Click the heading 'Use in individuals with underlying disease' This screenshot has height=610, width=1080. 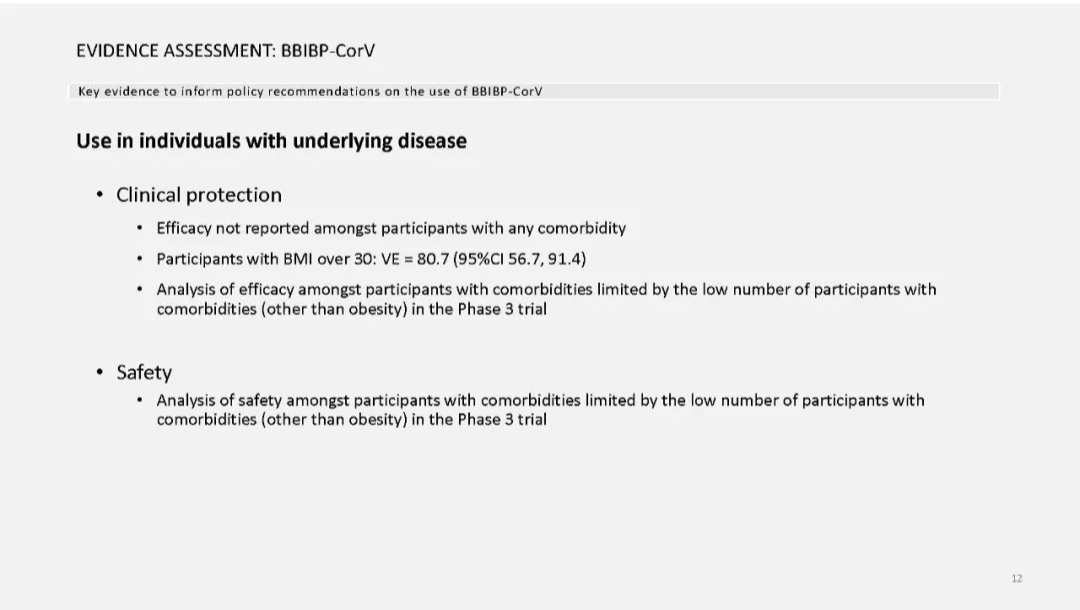point(271,141)
